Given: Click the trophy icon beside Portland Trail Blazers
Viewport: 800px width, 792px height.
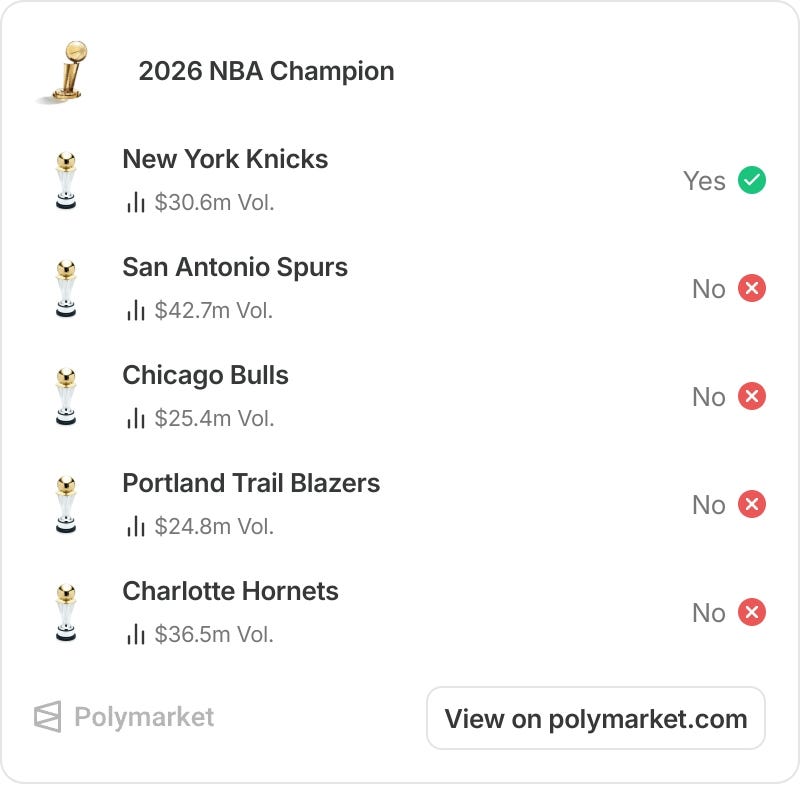Looking at the screenshot, I should [x=66, y=505].
